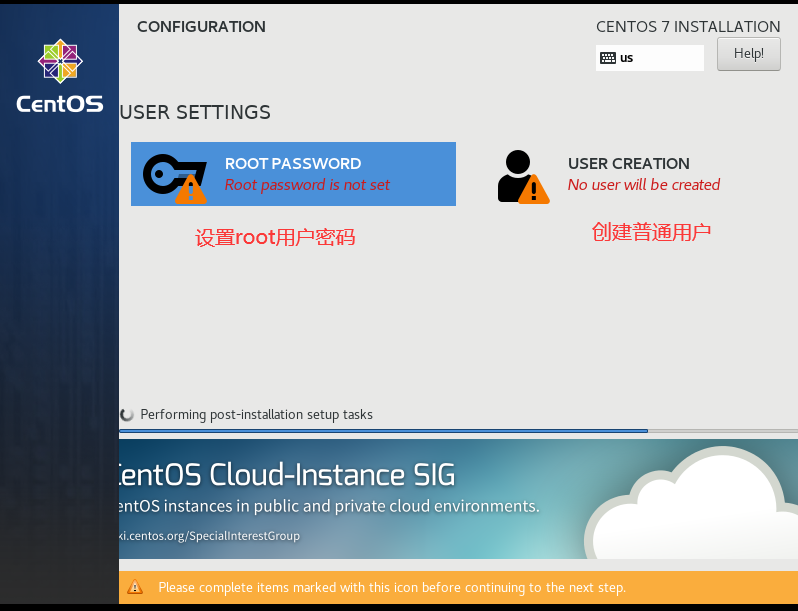Click the CentOS Cloud-Instance SIG banner
The height and width of the screenshot is (611, 798).
[459, 499]
